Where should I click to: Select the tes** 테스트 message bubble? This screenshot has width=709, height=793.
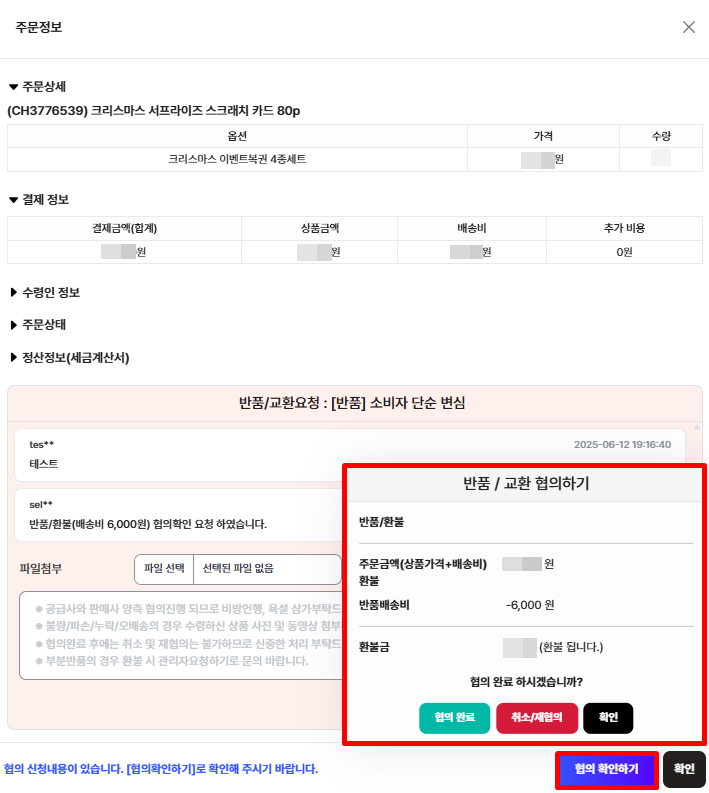179,455
